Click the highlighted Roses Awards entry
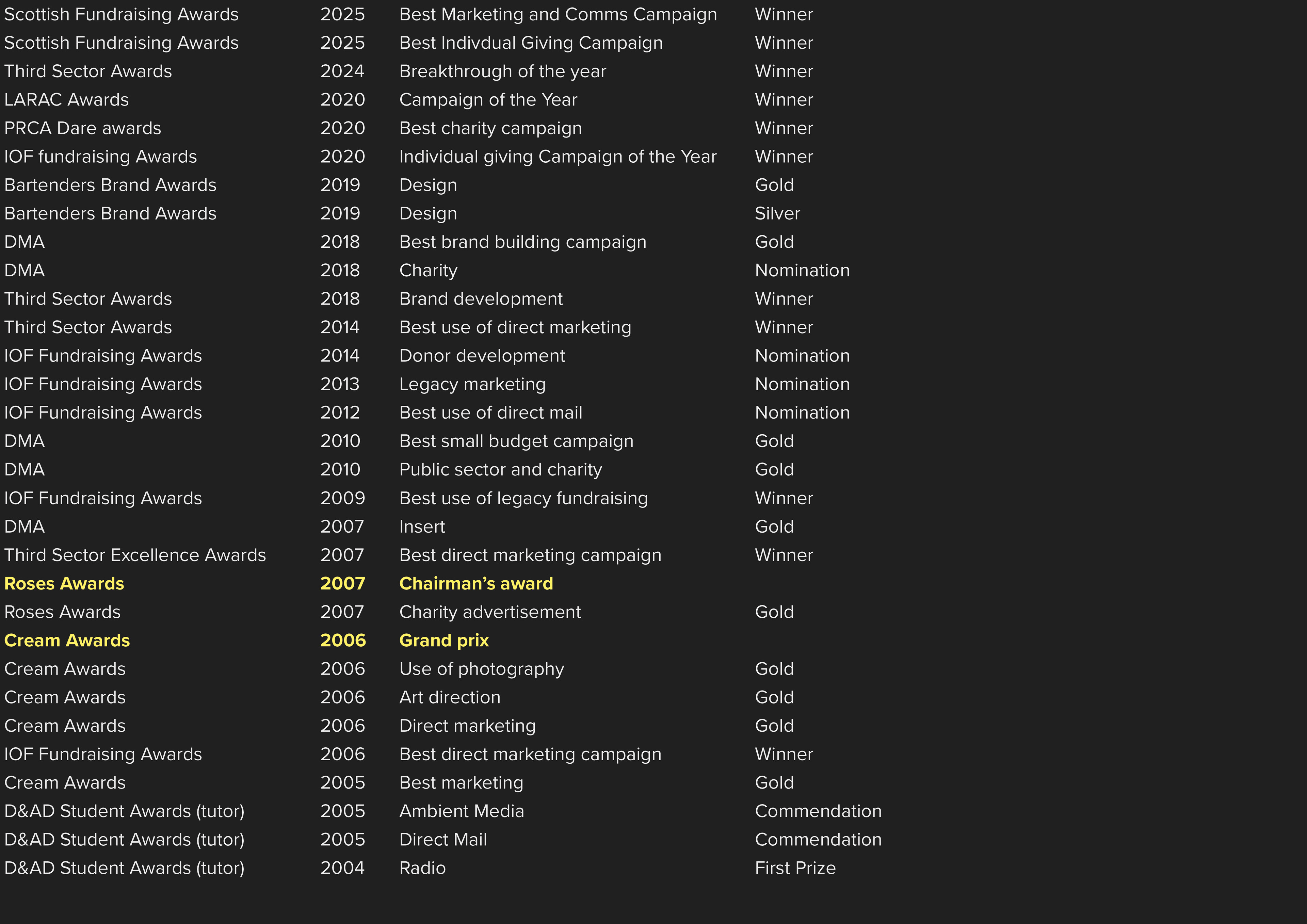Viewport: 1307px width, 924px height. [64, 584]
